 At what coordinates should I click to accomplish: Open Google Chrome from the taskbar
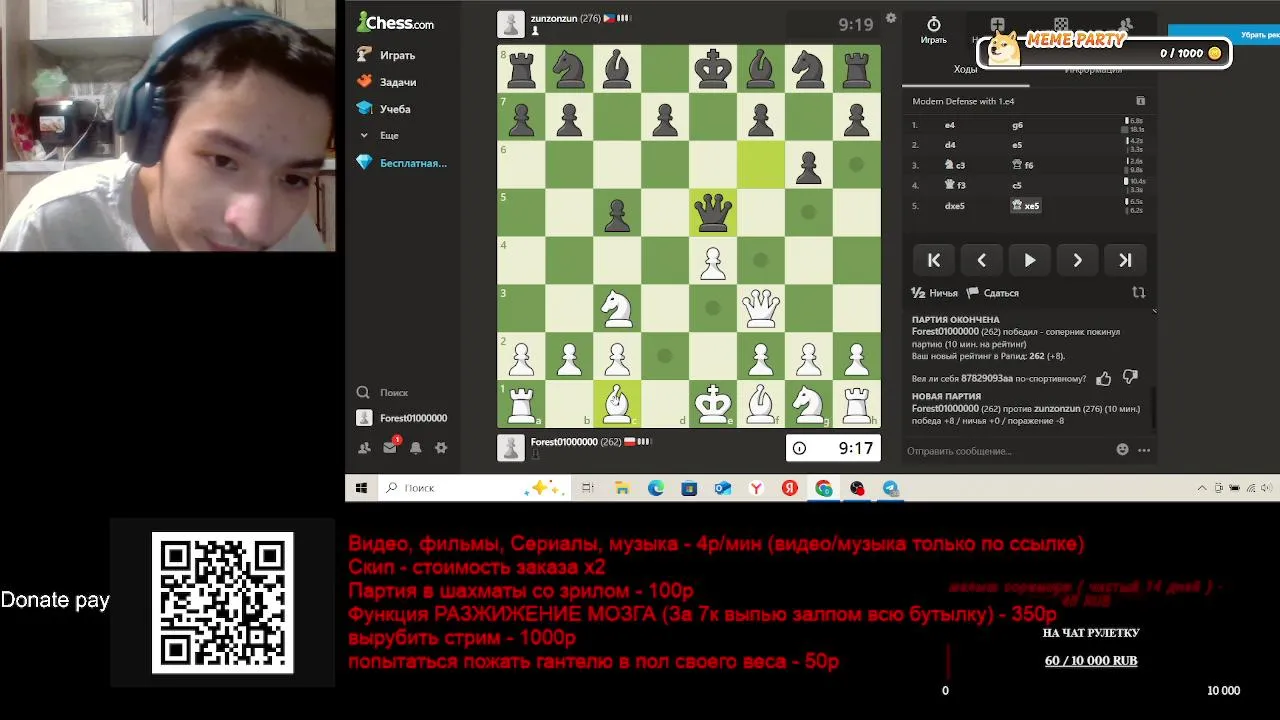(824, 488)
